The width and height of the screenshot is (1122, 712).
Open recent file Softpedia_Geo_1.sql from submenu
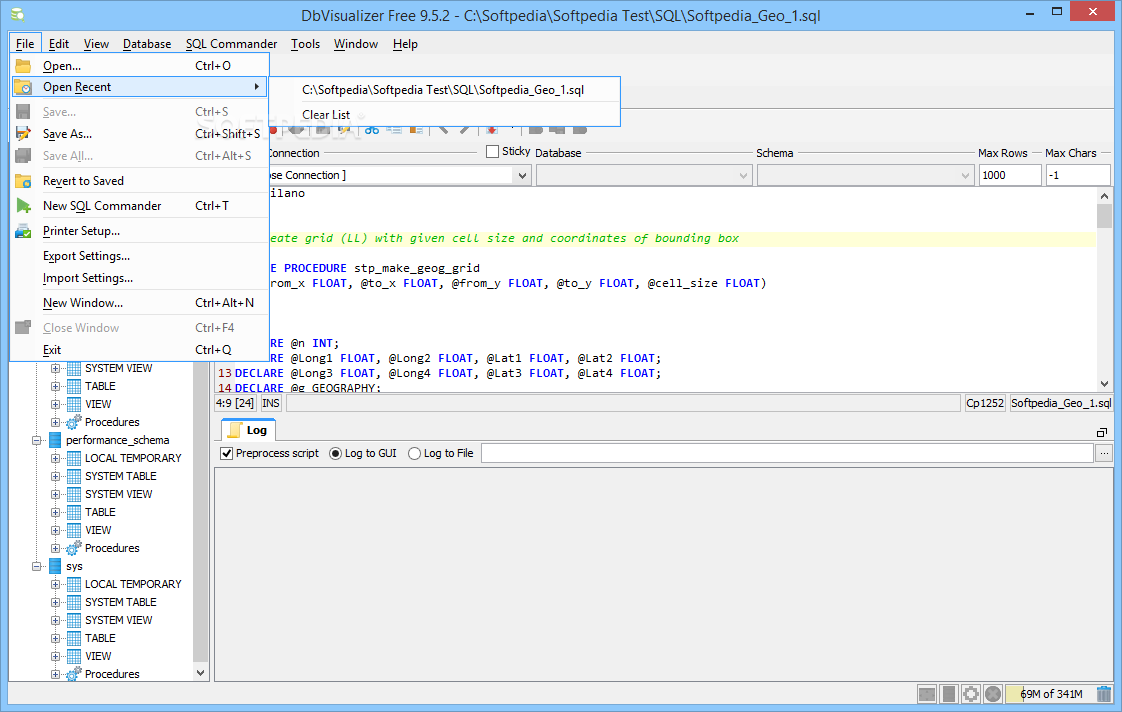click(444, 90)
